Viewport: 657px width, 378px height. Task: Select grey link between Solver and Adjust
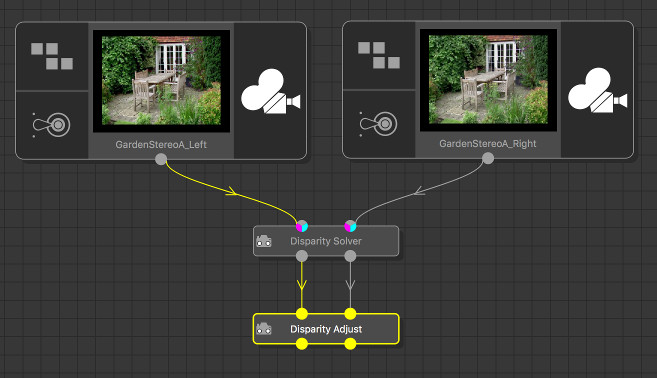point(350,285)
